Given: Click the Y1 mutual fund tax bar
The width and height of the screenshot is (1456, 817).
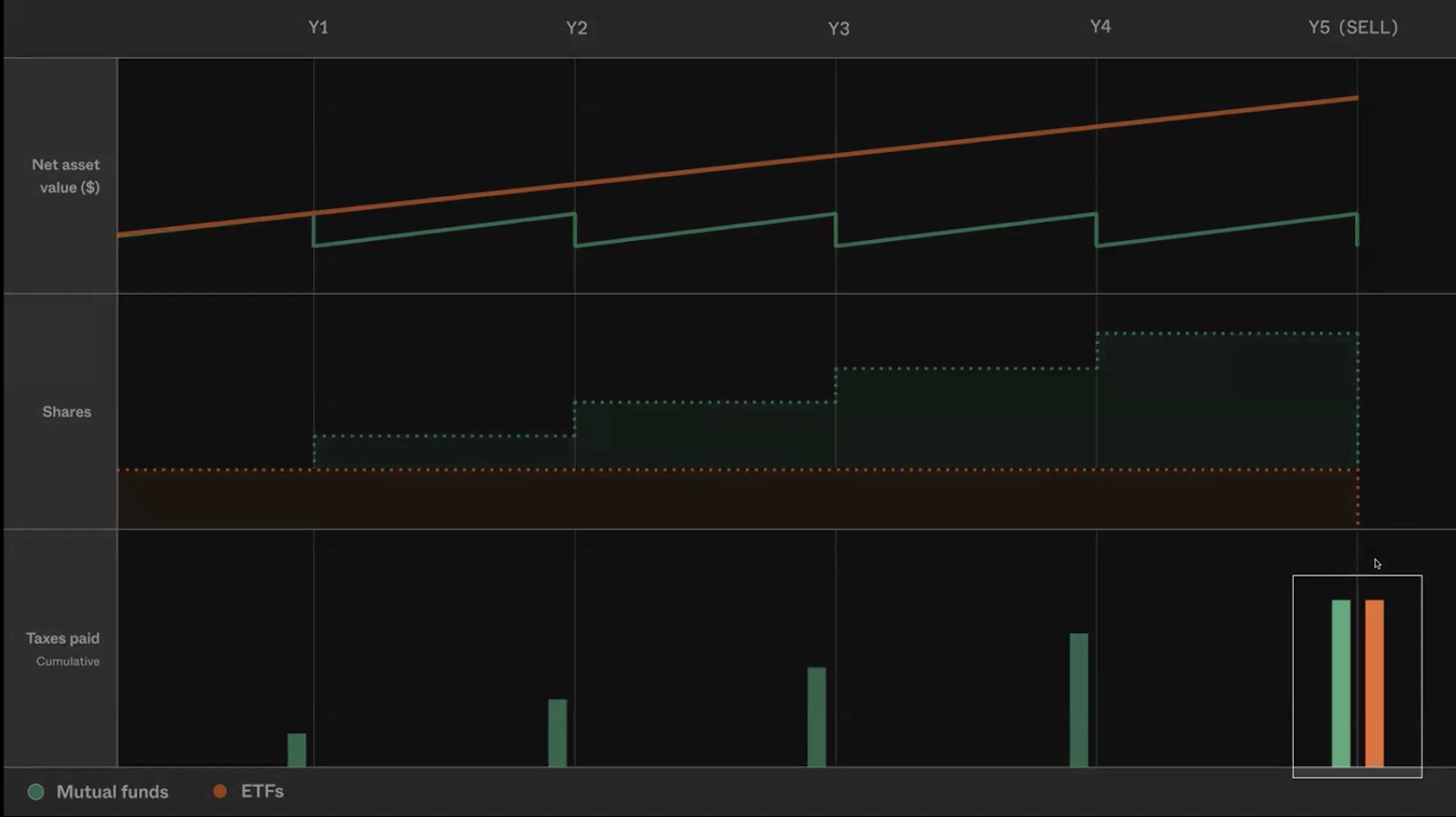Looking at the screenshot, I should click(x=297, y=750).
